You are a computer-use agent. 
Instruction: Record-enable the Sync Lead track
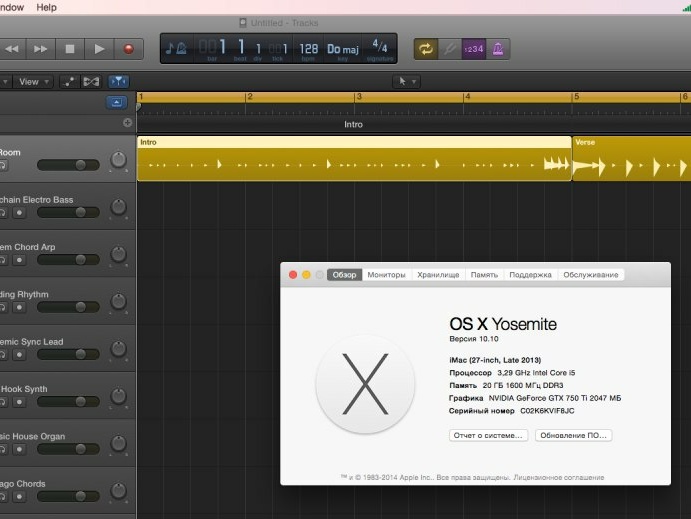click(19, 355)
